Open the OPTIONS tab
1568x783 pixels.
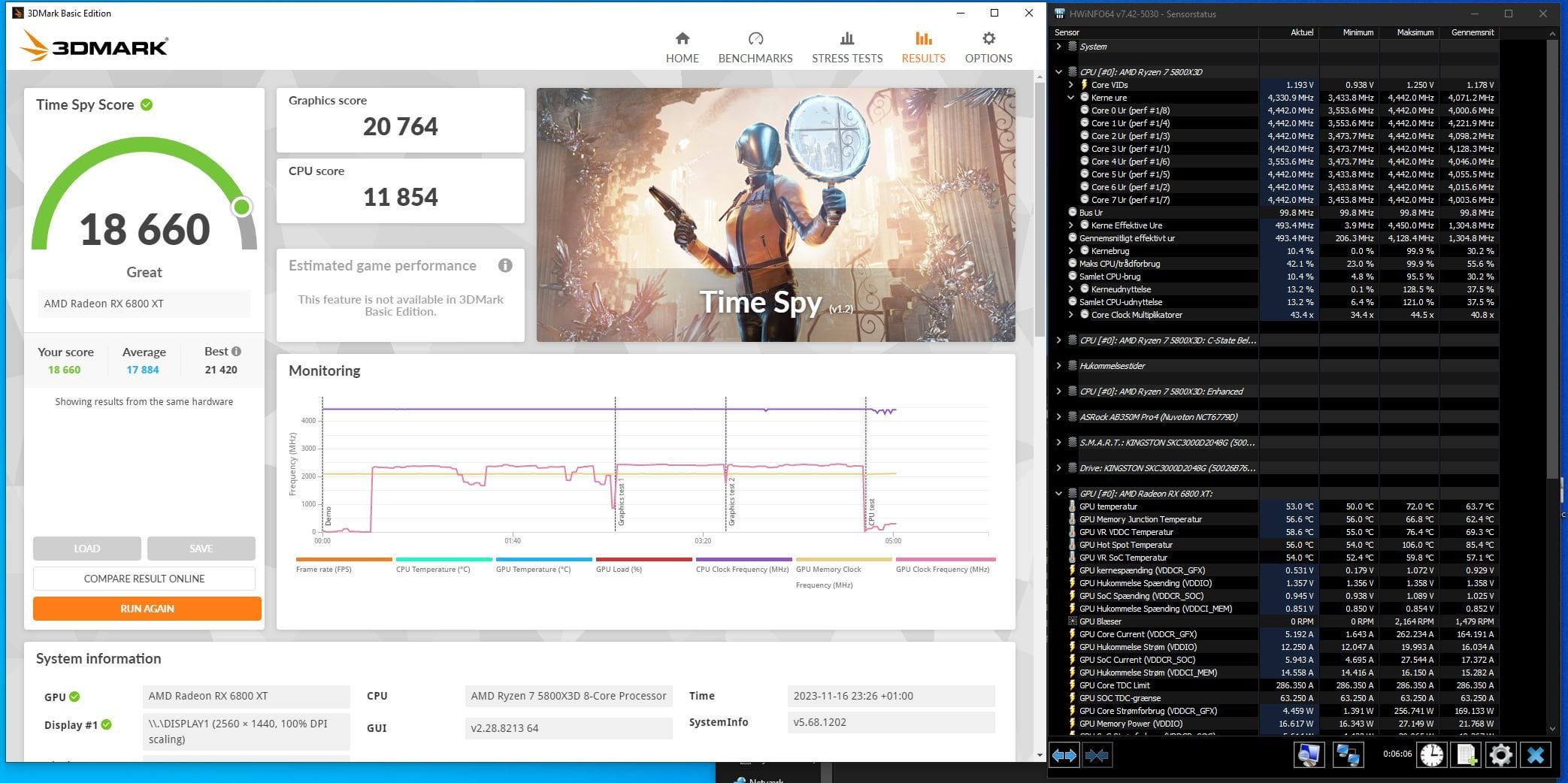[x=988, y=47]
